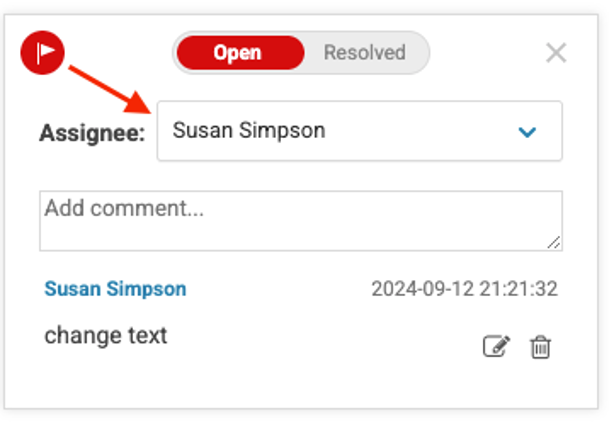This screenshot has width=610, height=430.
Task: Expand the Assignee list with the blue chevron
Action: 527,132
